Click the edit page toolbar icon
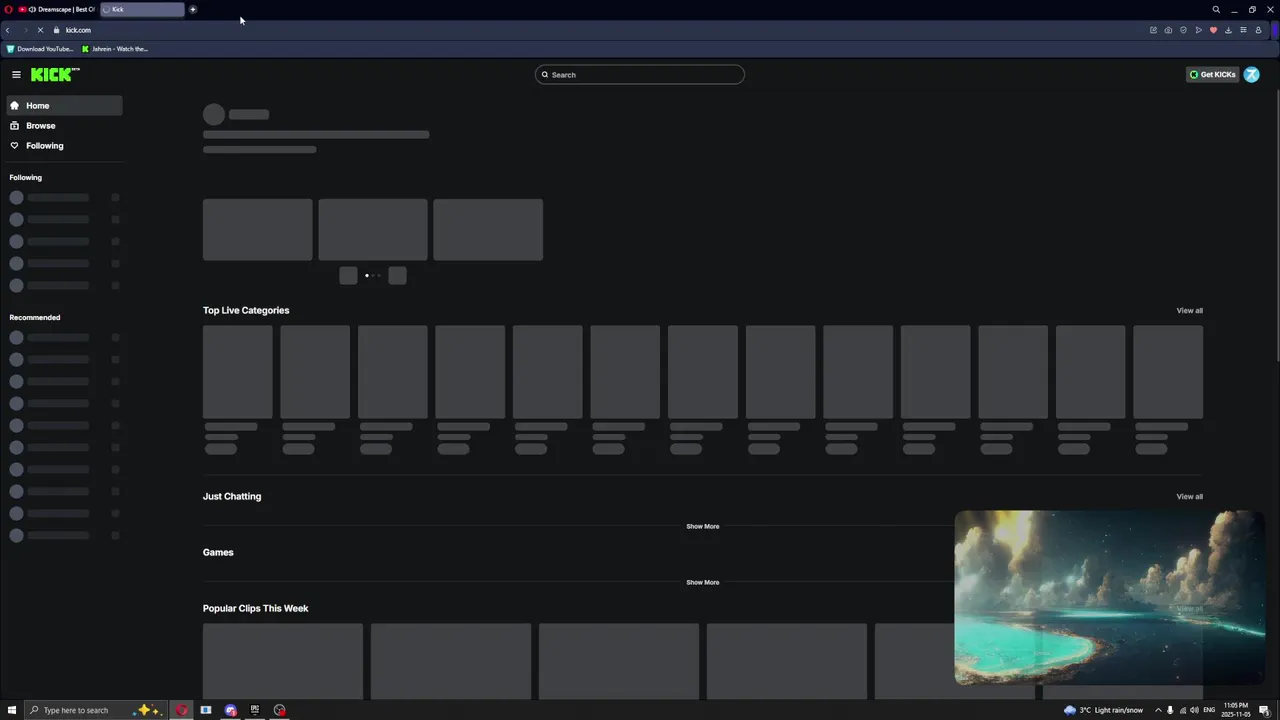The width and height of the screenshot is (1280, 720). tap(1153, 30)
